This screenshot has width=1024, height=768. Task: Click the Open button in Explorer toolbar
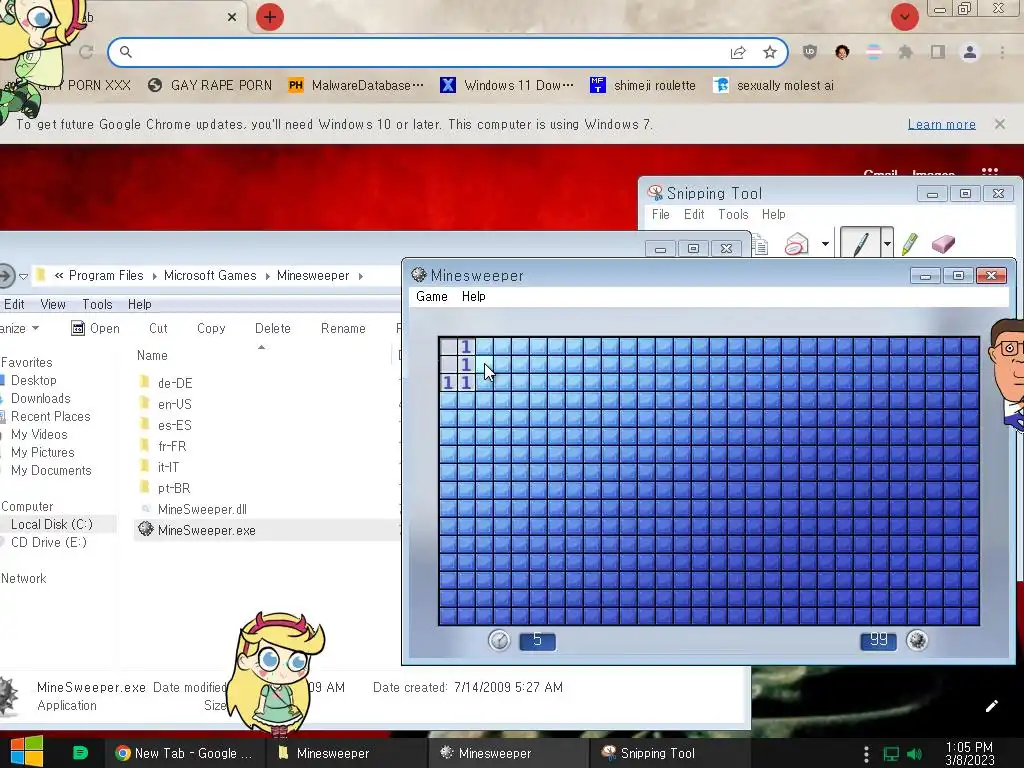click(x=95, y=328)
